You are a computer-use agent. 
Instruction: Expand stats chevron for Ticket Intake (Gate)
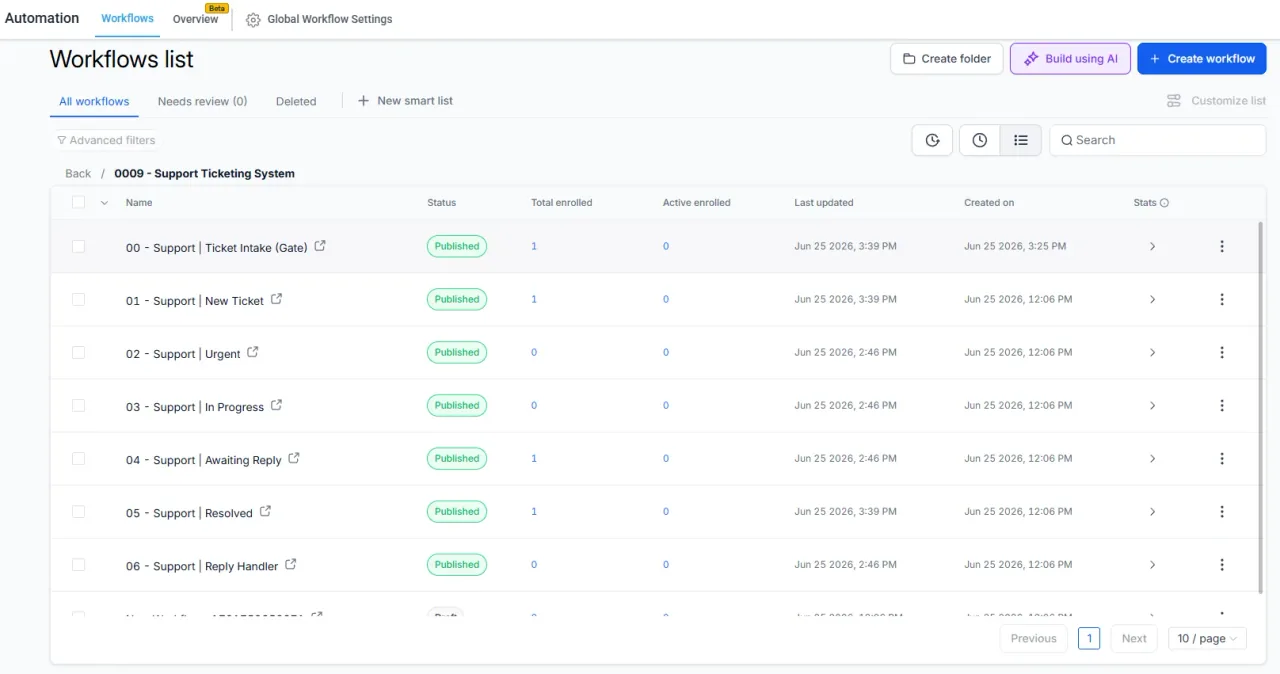coord(1152,246)
